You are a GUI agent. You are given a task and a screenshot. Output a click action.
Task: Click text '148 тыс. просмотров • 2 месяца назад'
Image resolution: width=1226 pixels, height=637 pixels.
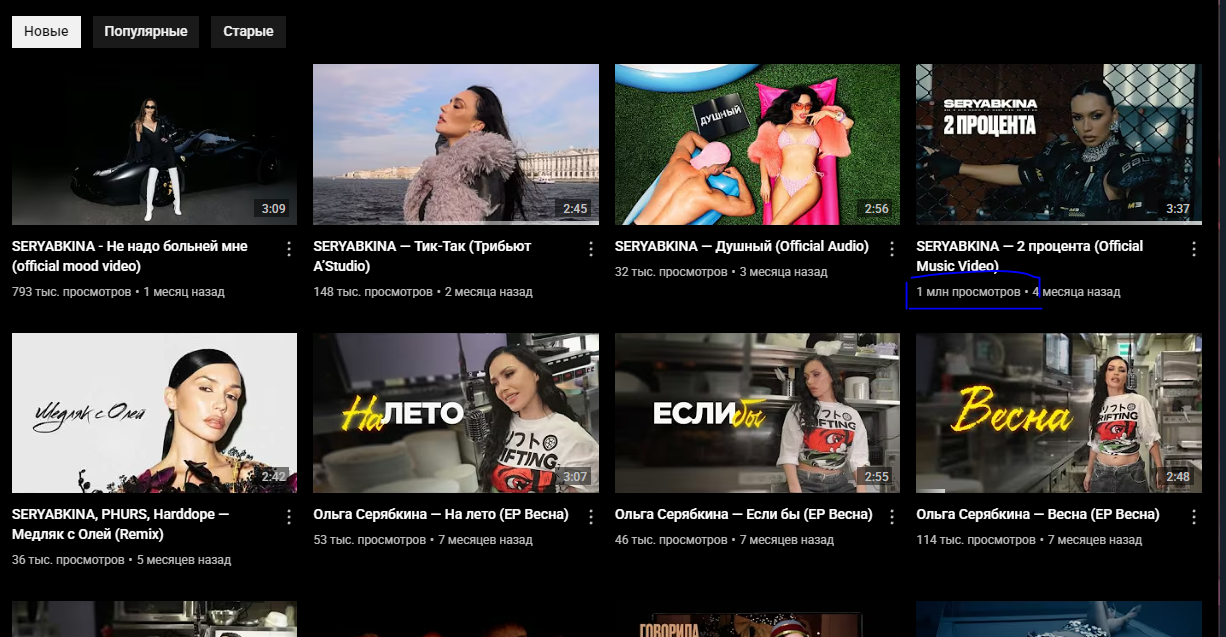pos(423,292)
